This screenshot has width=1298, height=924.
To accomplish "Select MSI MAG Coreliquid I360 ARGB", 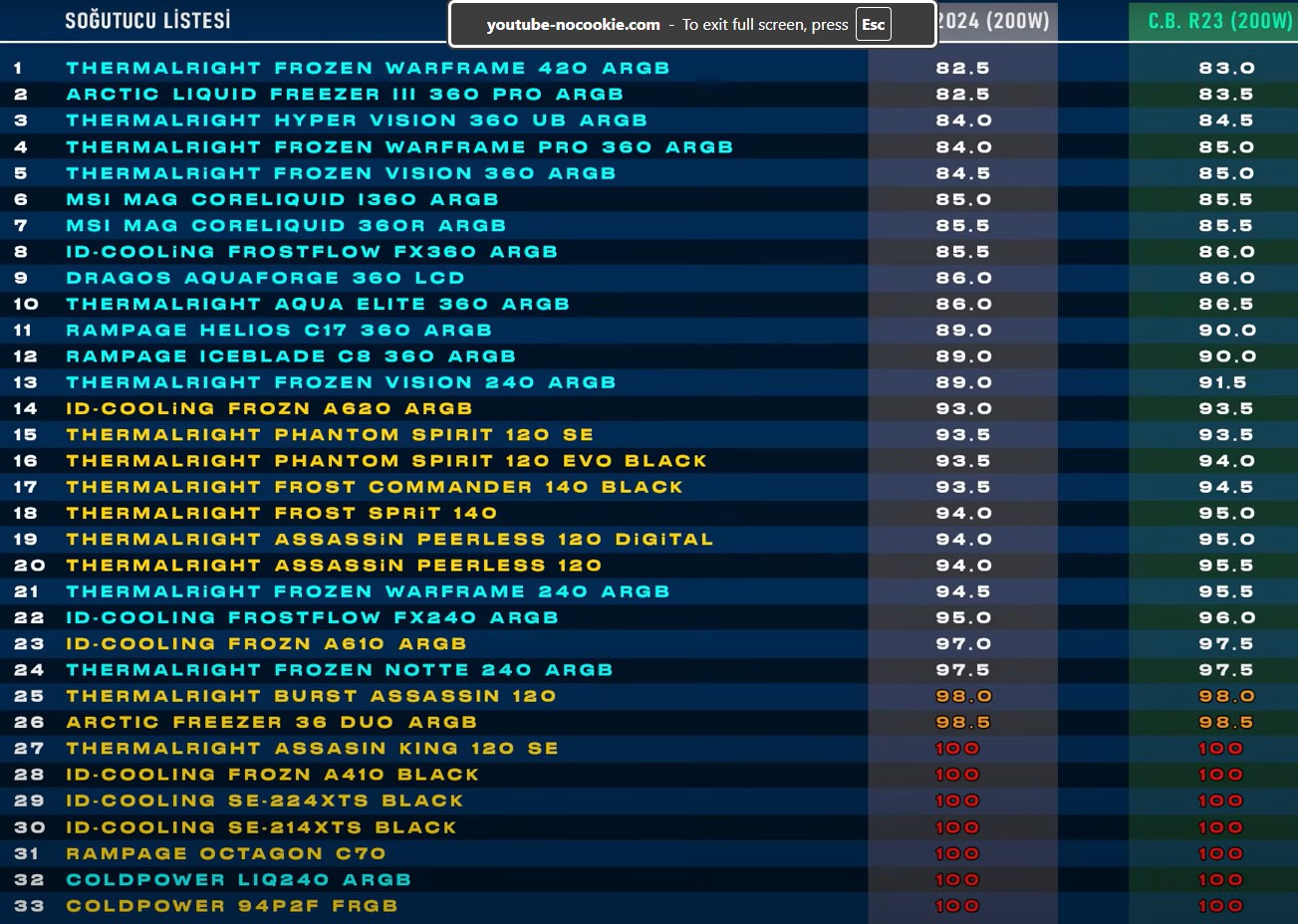I will pyautogui.click(x=282, y=199).
